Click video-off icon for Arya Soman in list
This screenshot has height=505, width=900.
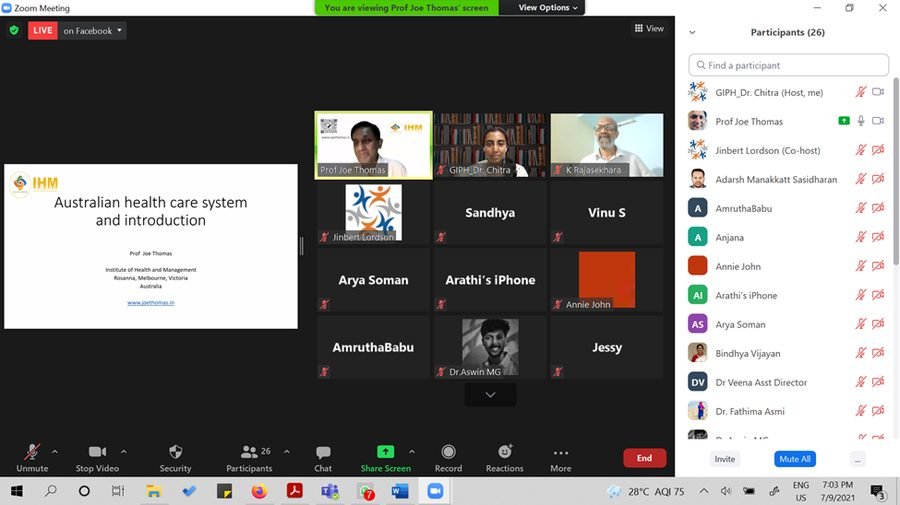pos(878,324)
